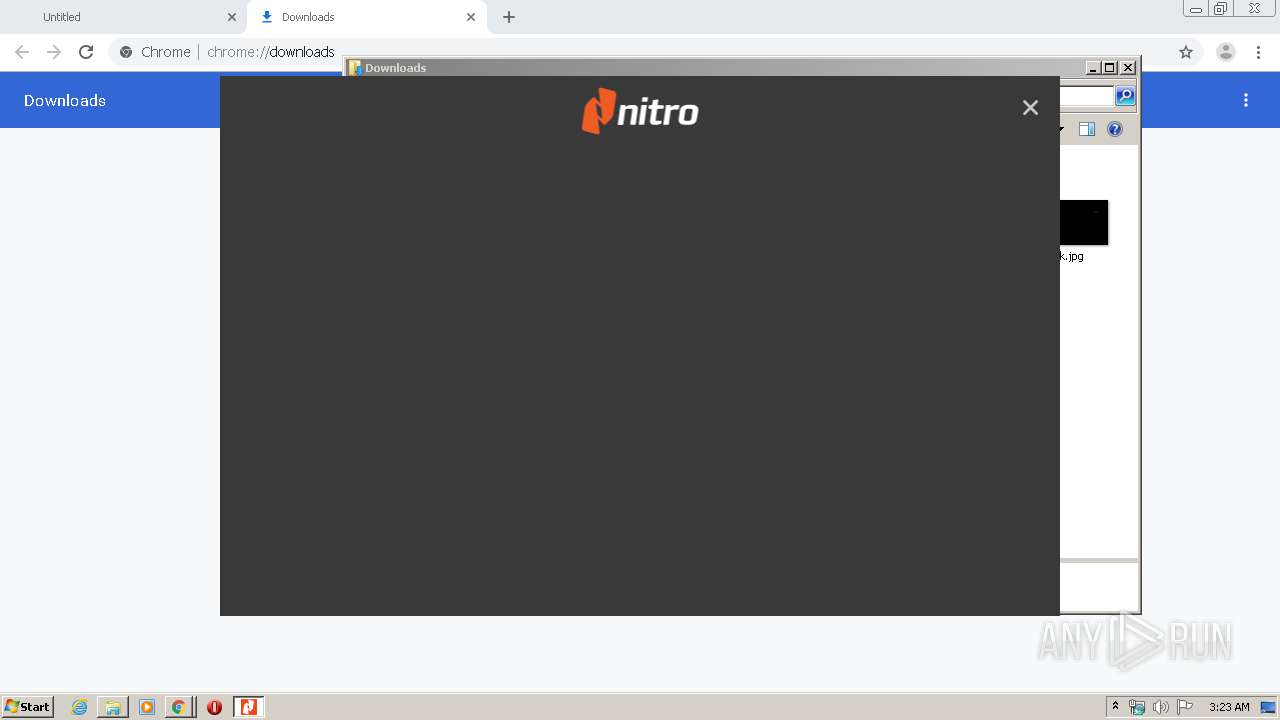Open the volume tray icon

[1160, 707]
